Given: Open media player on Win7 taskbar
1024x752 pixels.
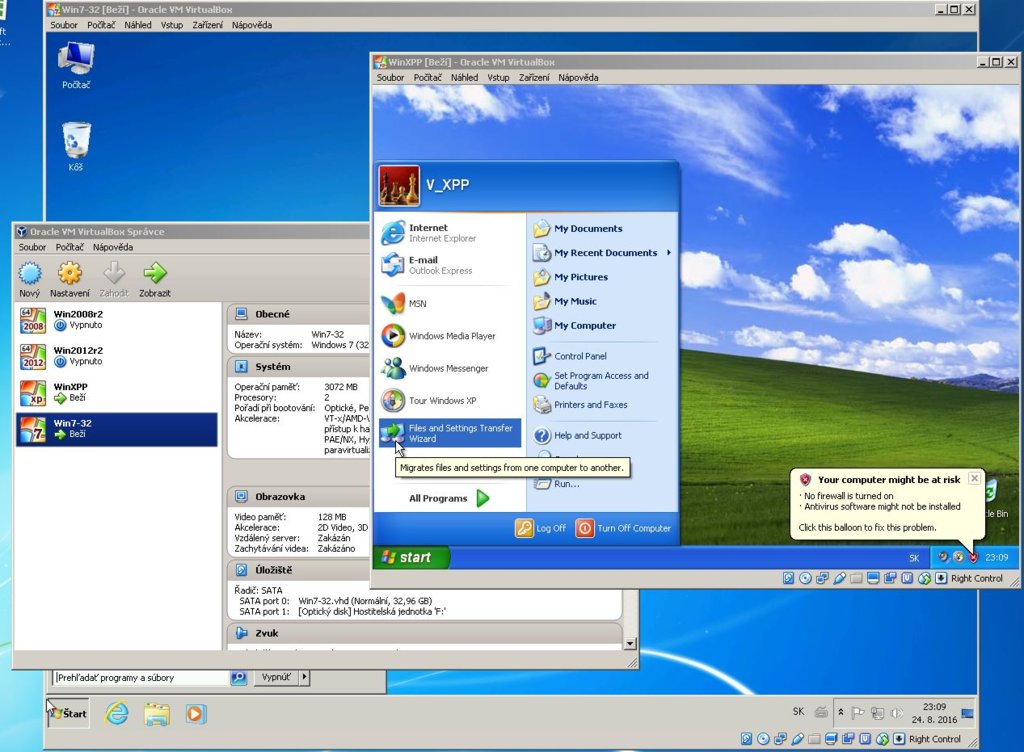Looking at the screenshot, I should coord(195,713).
